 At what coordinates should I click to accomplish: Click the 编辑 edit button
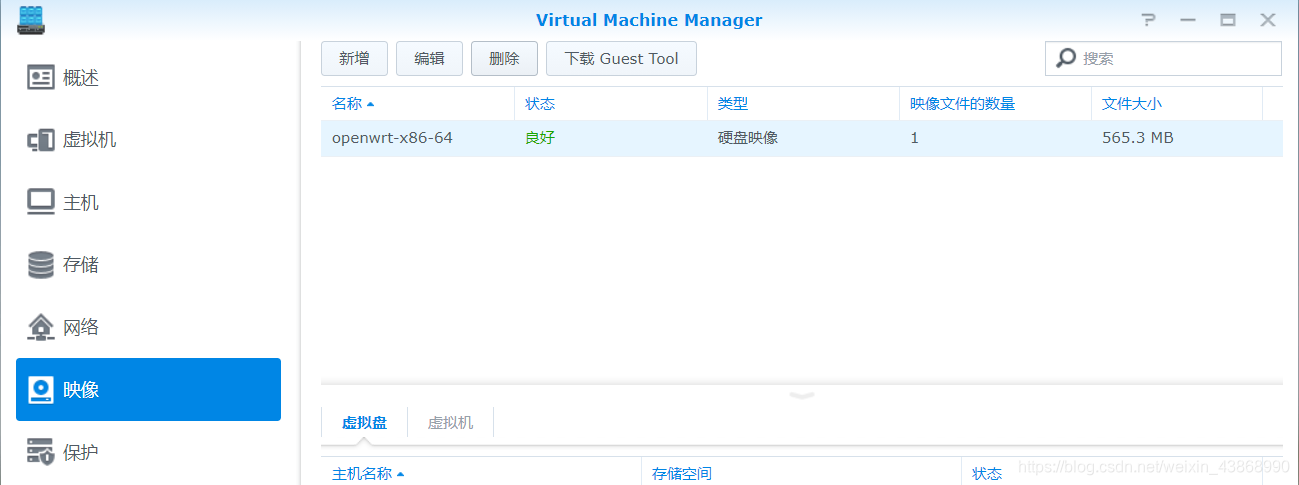click(x=429, y=58)
